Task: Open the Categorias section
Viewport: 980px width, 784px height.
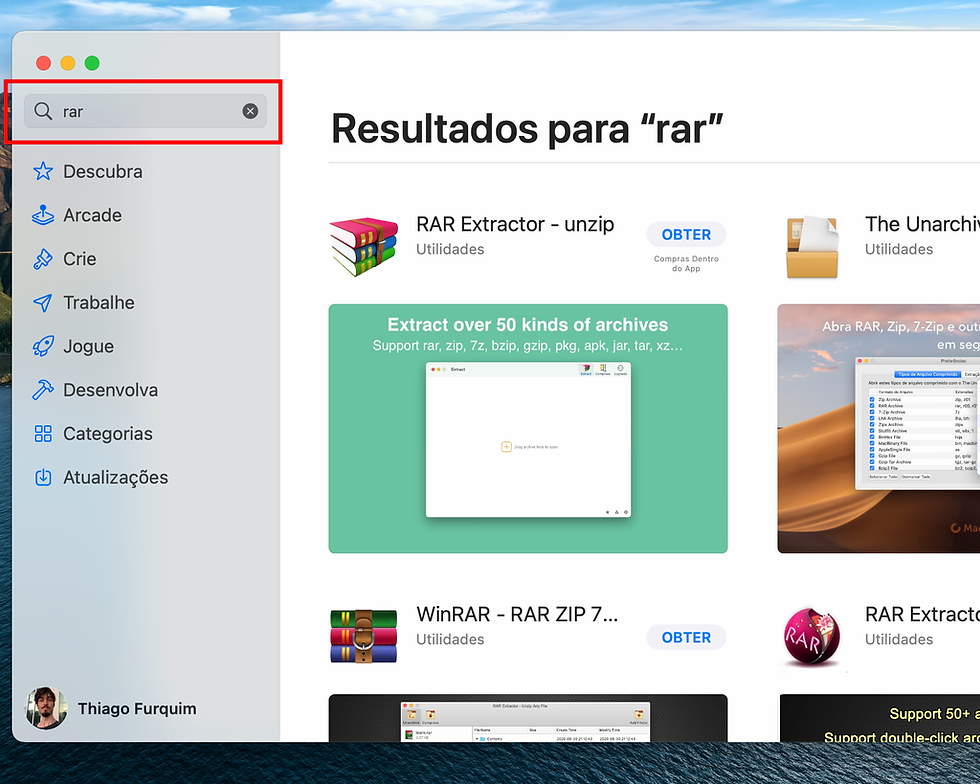Action: [x=108, y=434]
